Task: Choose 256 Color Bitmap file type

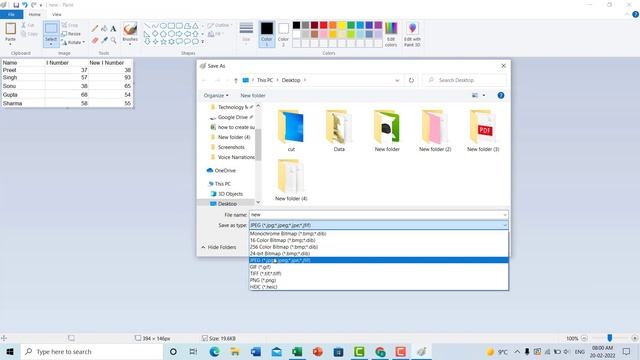Action: pyautogui.click(x=379, y=247)
